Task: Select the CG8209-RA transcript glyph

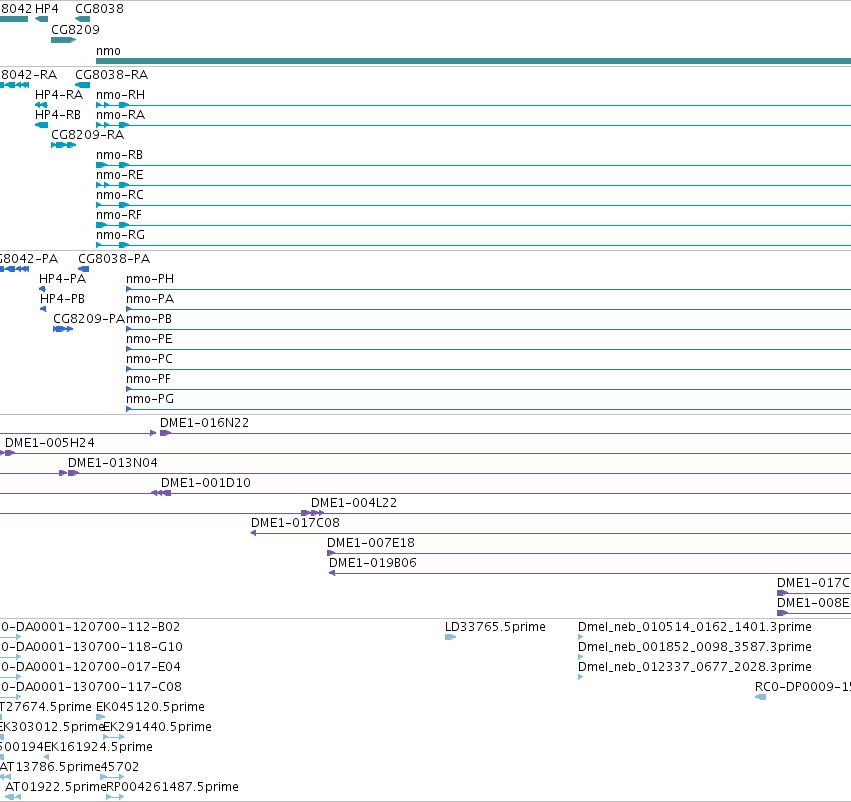Action: click(63, 145)
